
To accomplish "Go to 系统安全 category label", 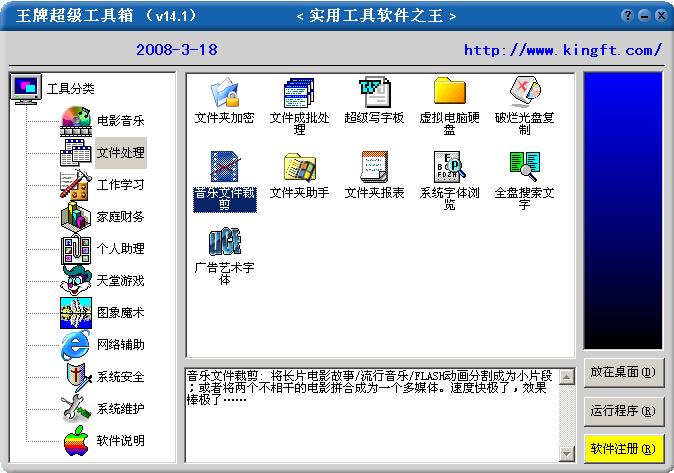I will (x=120, y=377).
